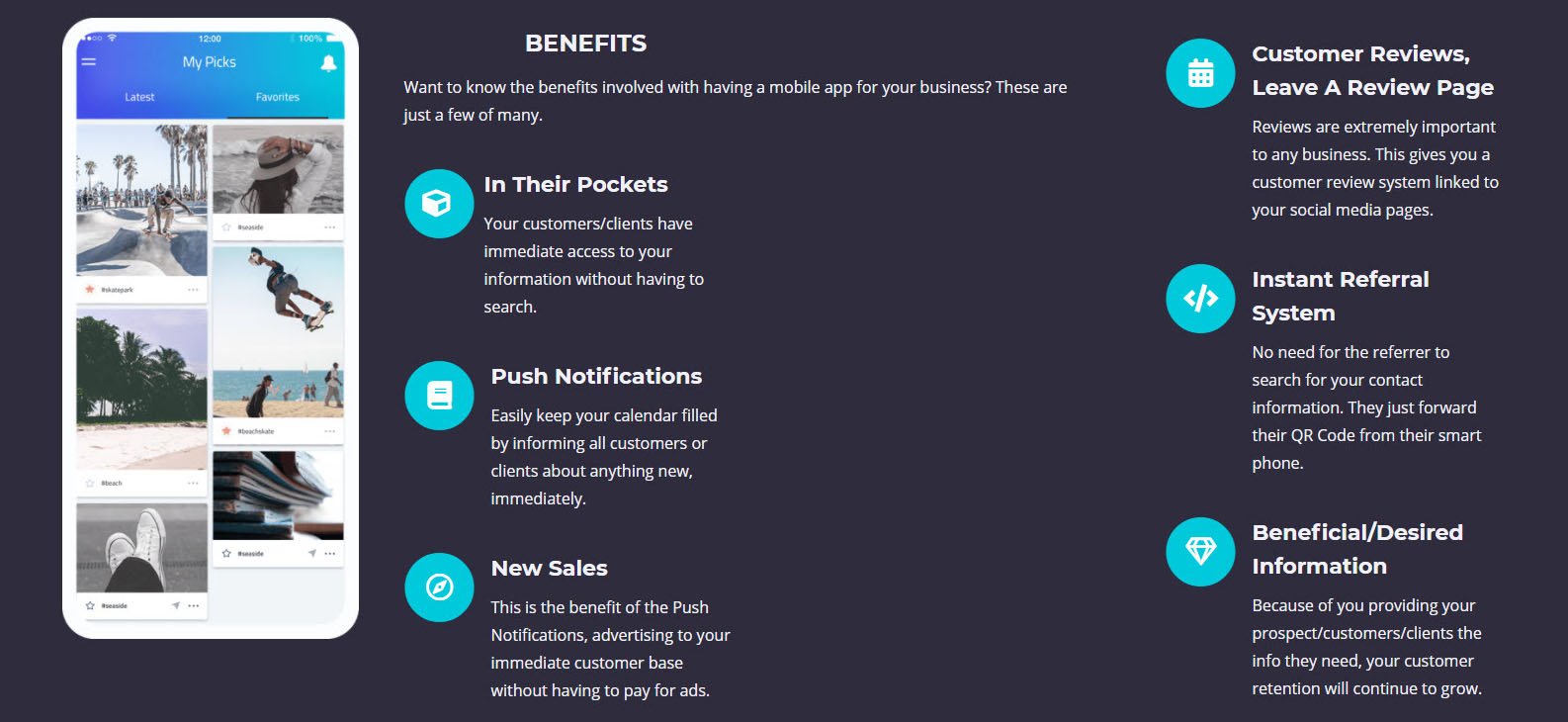Unfavorite the #beachskate photo star
This screenshot has height=722, width=1568.
[x=226, y=431]
